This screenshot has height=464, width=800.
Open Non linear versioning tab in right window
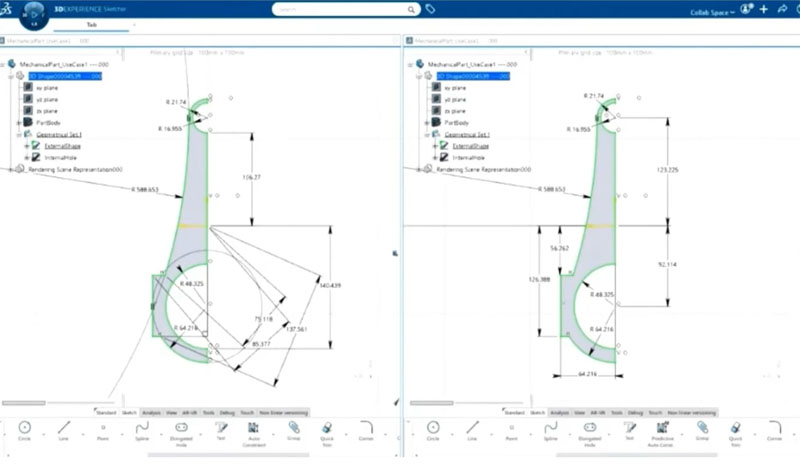coord(692,412)
